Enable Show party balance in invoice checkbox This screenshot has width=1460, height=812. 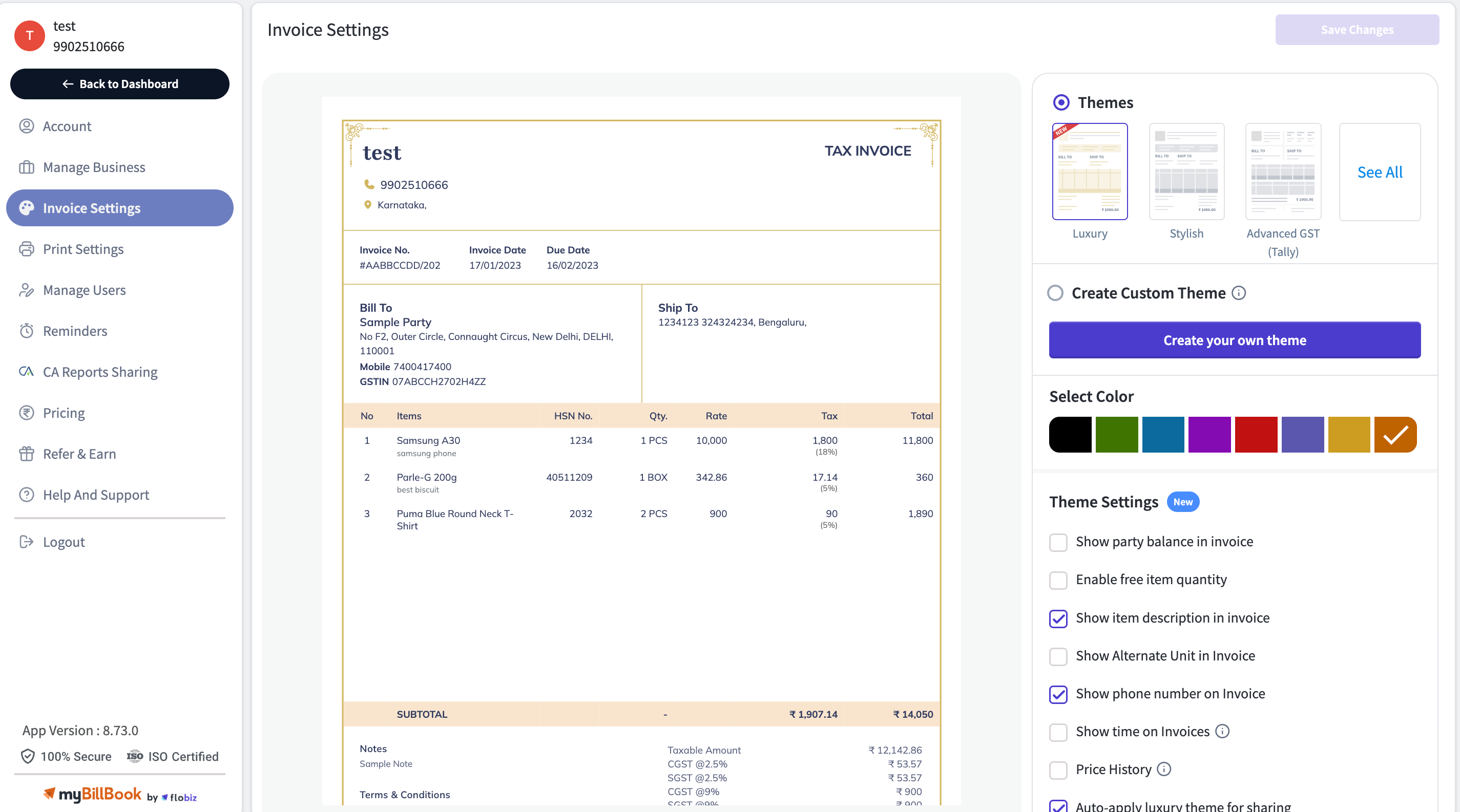1058,543
